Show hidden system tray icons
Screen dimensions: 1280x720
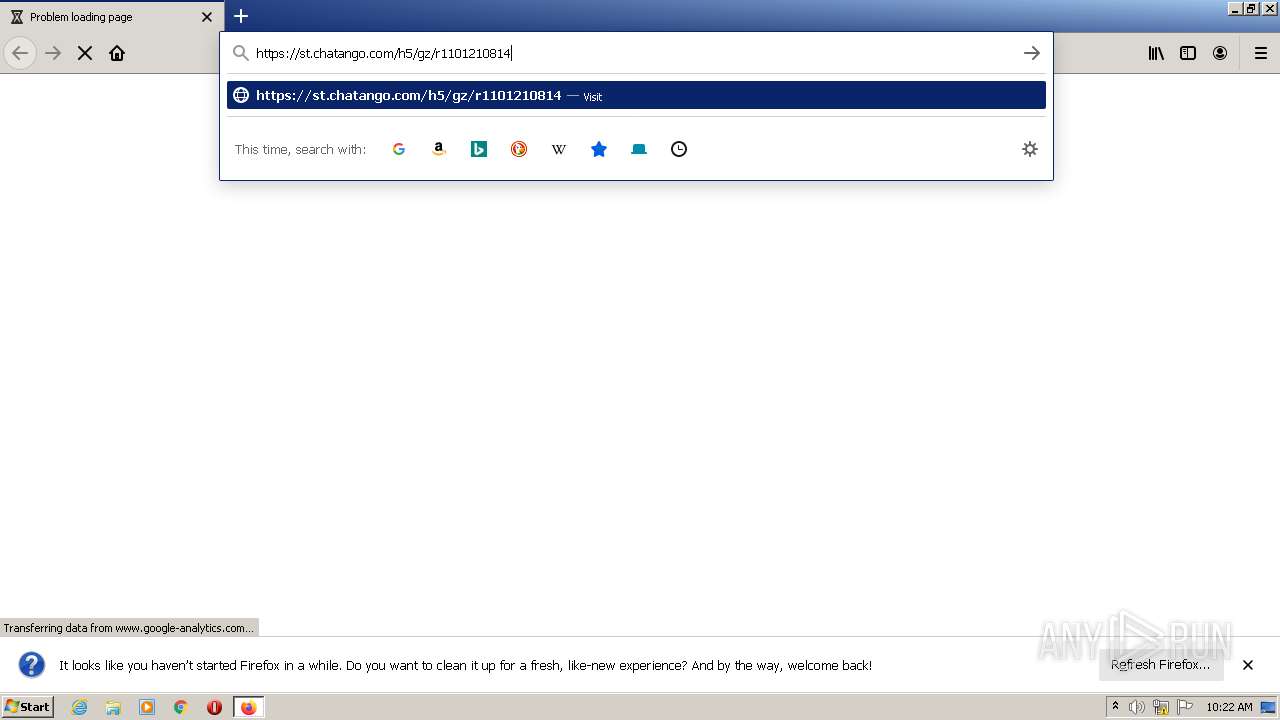pyautogui.click(x=1115, y=707)
